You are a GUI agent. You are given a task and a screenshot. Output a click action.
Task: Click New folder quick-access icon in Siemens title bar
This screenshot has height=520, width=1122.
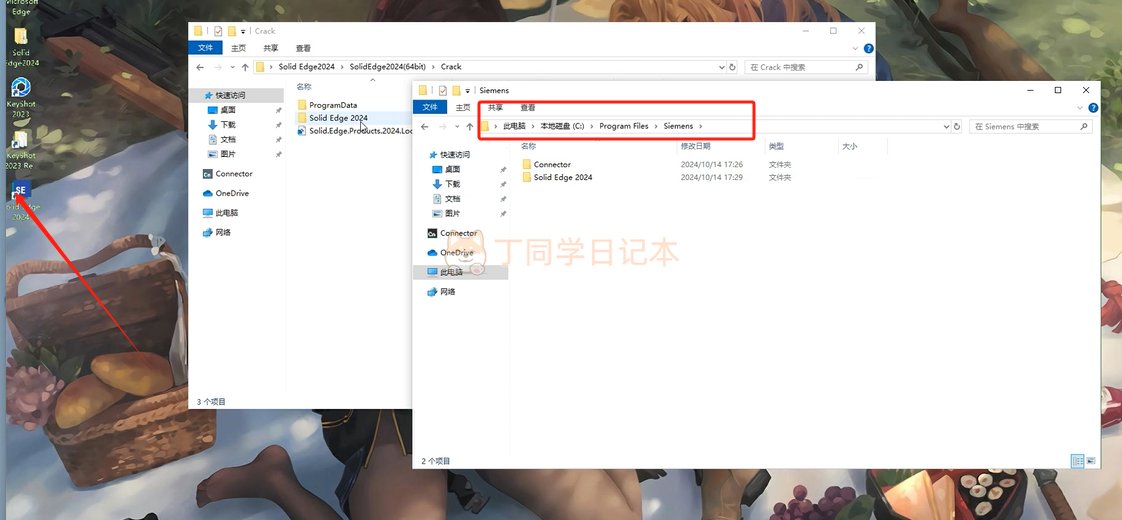tap(456, 90)
